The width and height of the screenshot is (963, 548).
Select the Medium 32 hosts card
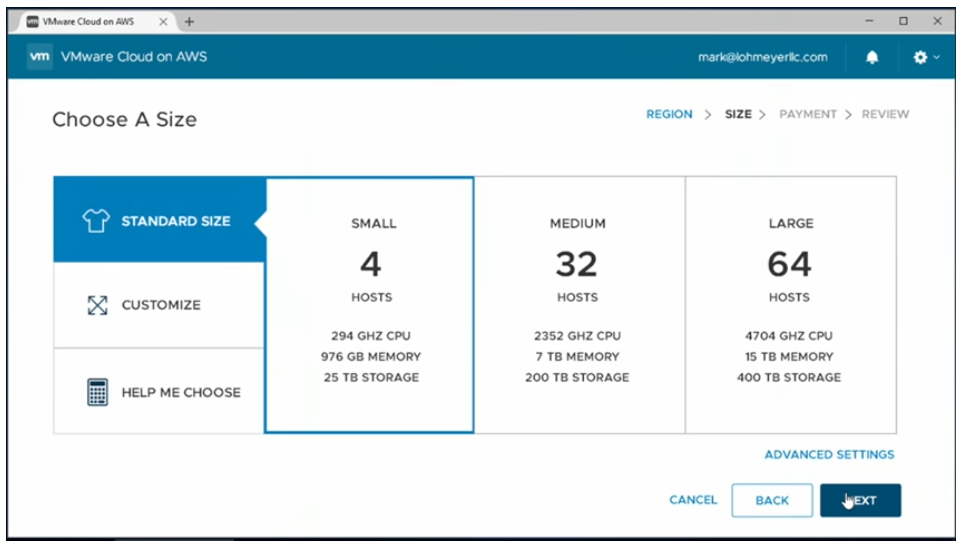click(x=580, y=305)
